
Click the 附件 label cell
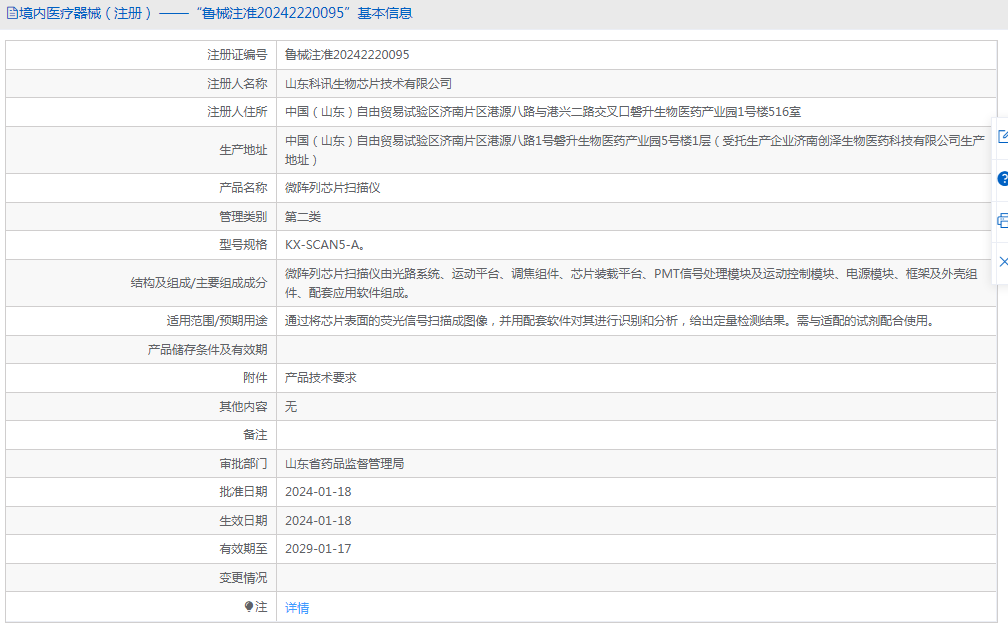[x=141, y=378]
